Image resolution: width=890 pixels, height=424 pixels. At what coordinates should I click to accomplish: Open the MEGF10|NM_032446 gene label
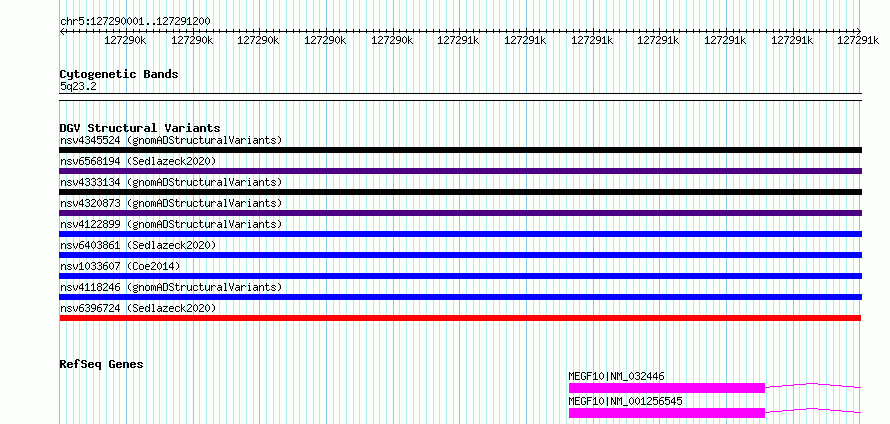(x=616, y=376)
